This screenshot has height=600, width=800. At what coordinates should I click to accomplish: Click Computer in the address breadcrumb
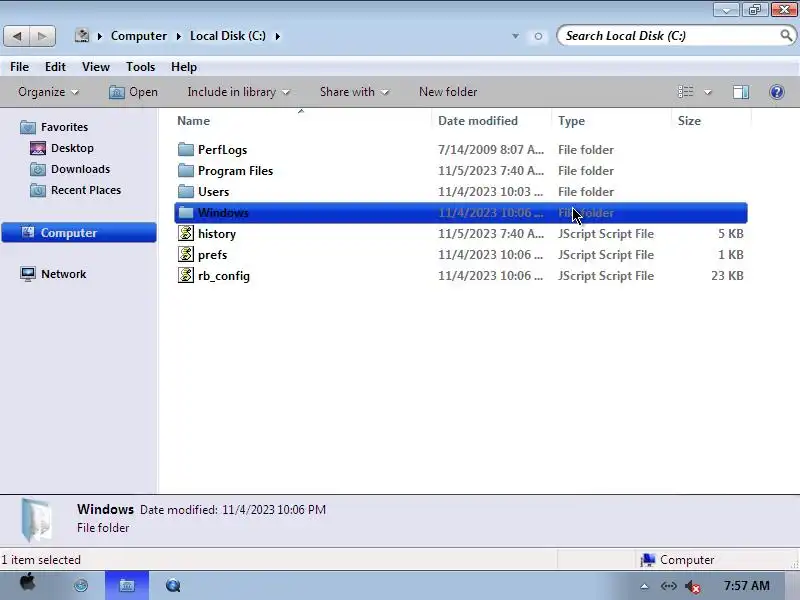tap(139, 36)
